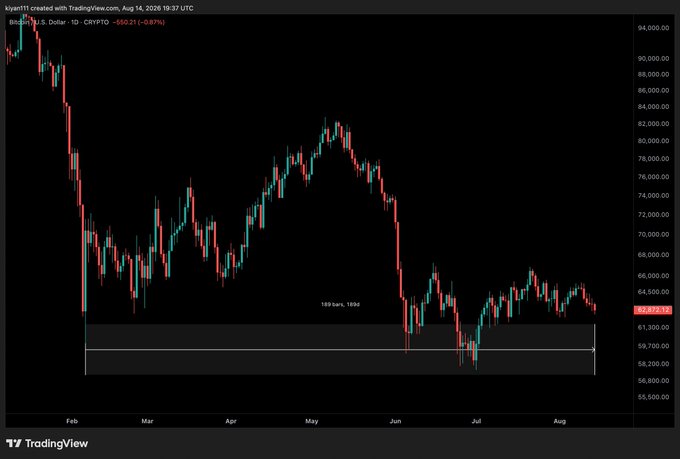The image size is (680, 459).
Task: Click the kiyan111 created with TradingView.com caption
Action: [x=99, y=8]
